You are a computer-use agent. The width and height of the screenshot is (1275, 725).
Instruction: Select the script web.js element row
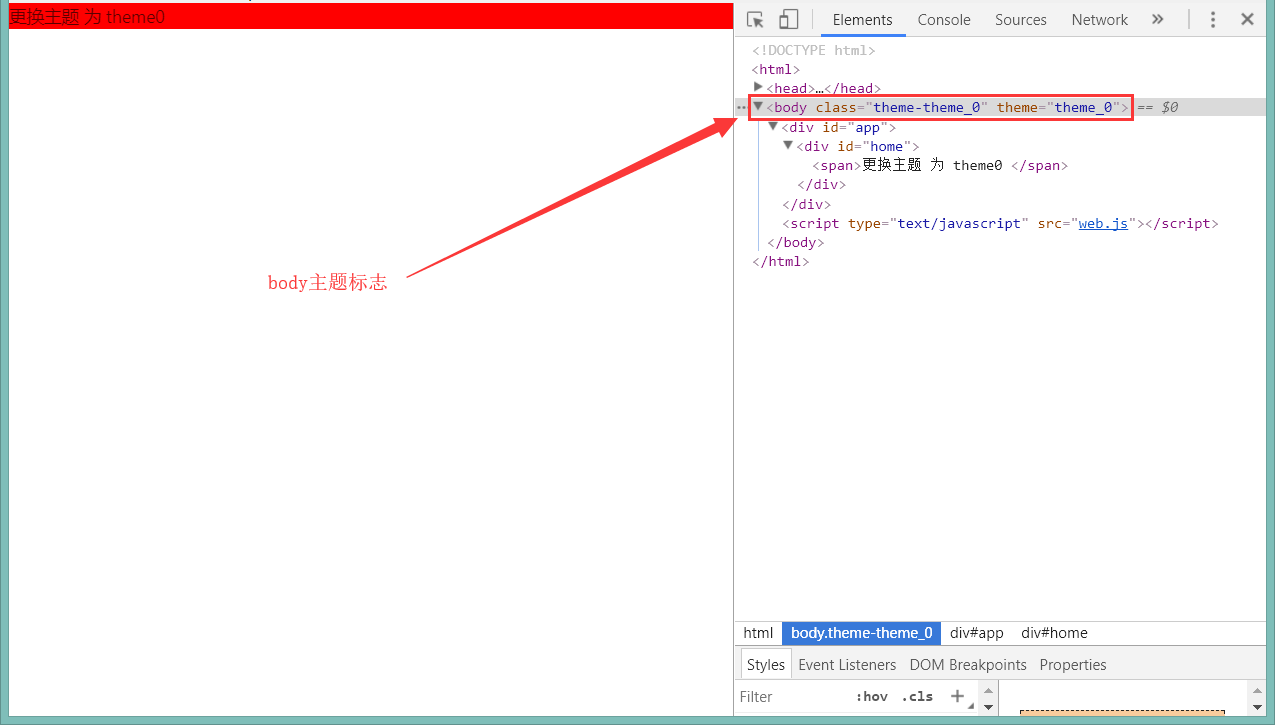(x=1000, y=223)
